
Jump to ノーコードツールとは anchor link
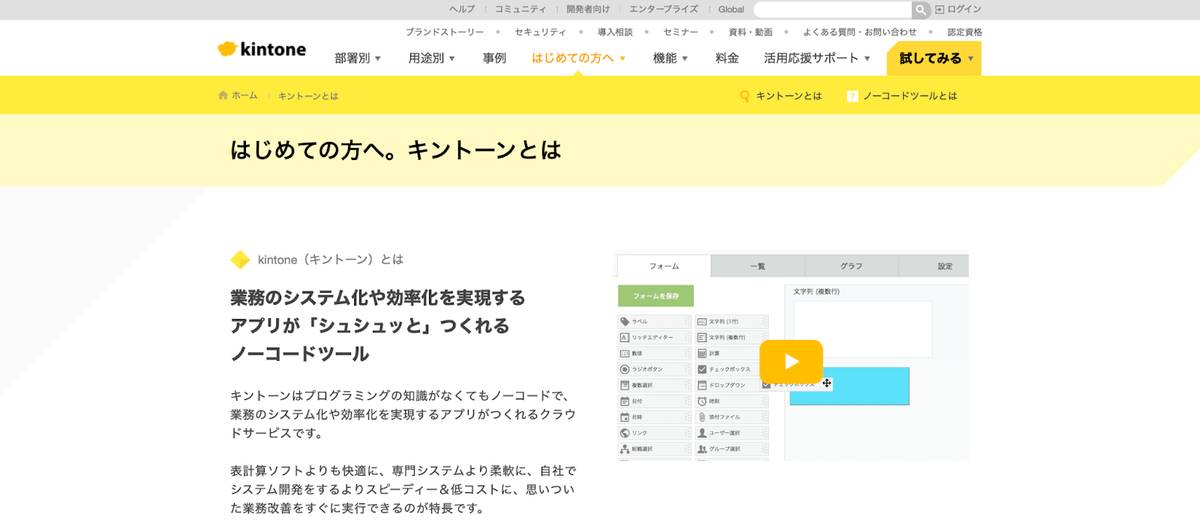(902, 96)
